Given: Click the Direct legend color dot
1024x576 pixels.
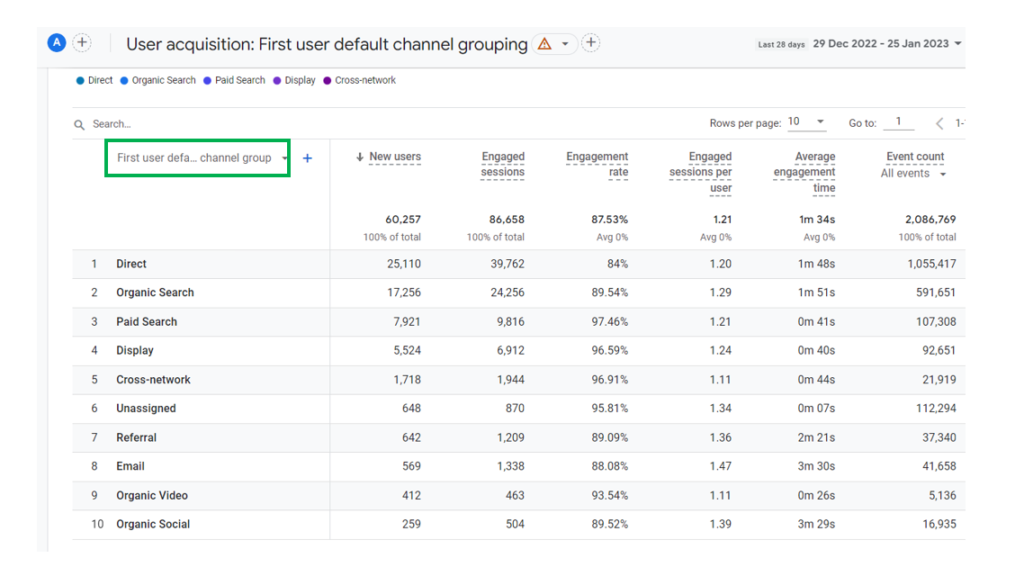Looking at the screenshot, I should 80,81.
